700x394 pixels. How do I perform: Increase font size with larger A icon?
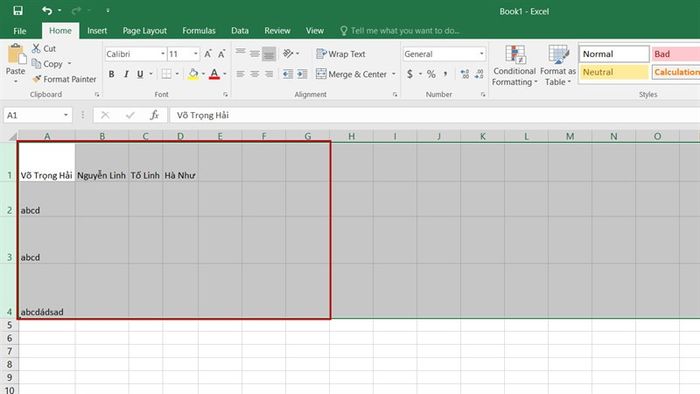click(208, 54)
